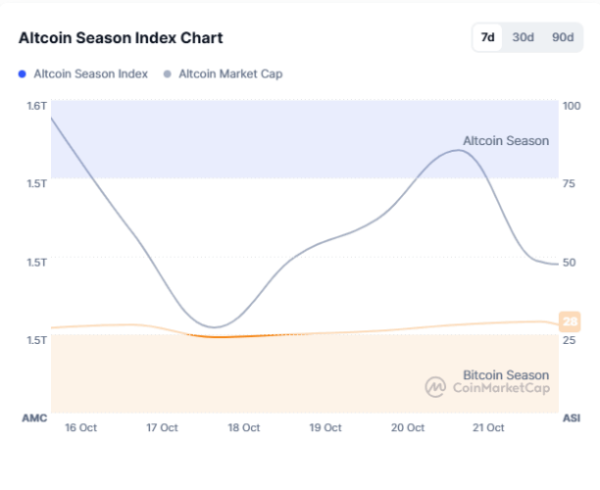Viewport: 600px width, 490px height.
Task: Toggle the Altcoin Market Cap legend dot
Action: tap(167, 74)
